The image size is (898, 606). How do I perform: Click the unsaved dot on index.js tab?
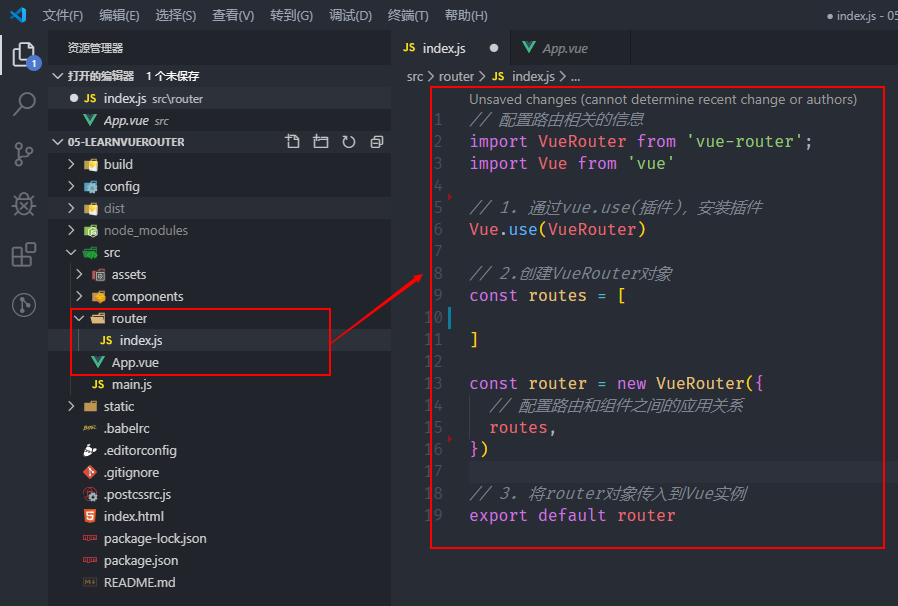[494, 48]
